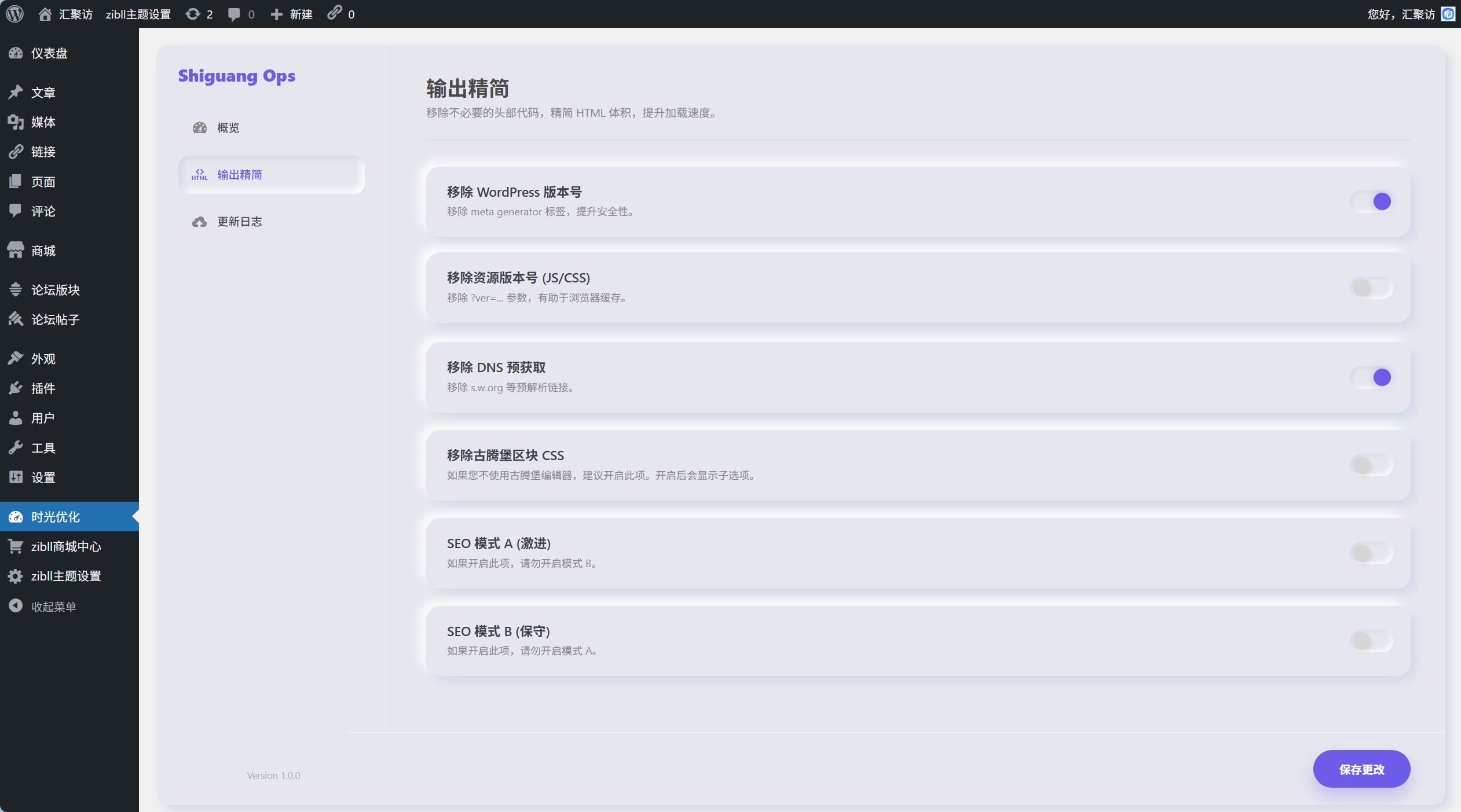Click the comments bubble icon in the admin bar
The height and width of the screenshot is (812, 1461).
tap(234, 14)
